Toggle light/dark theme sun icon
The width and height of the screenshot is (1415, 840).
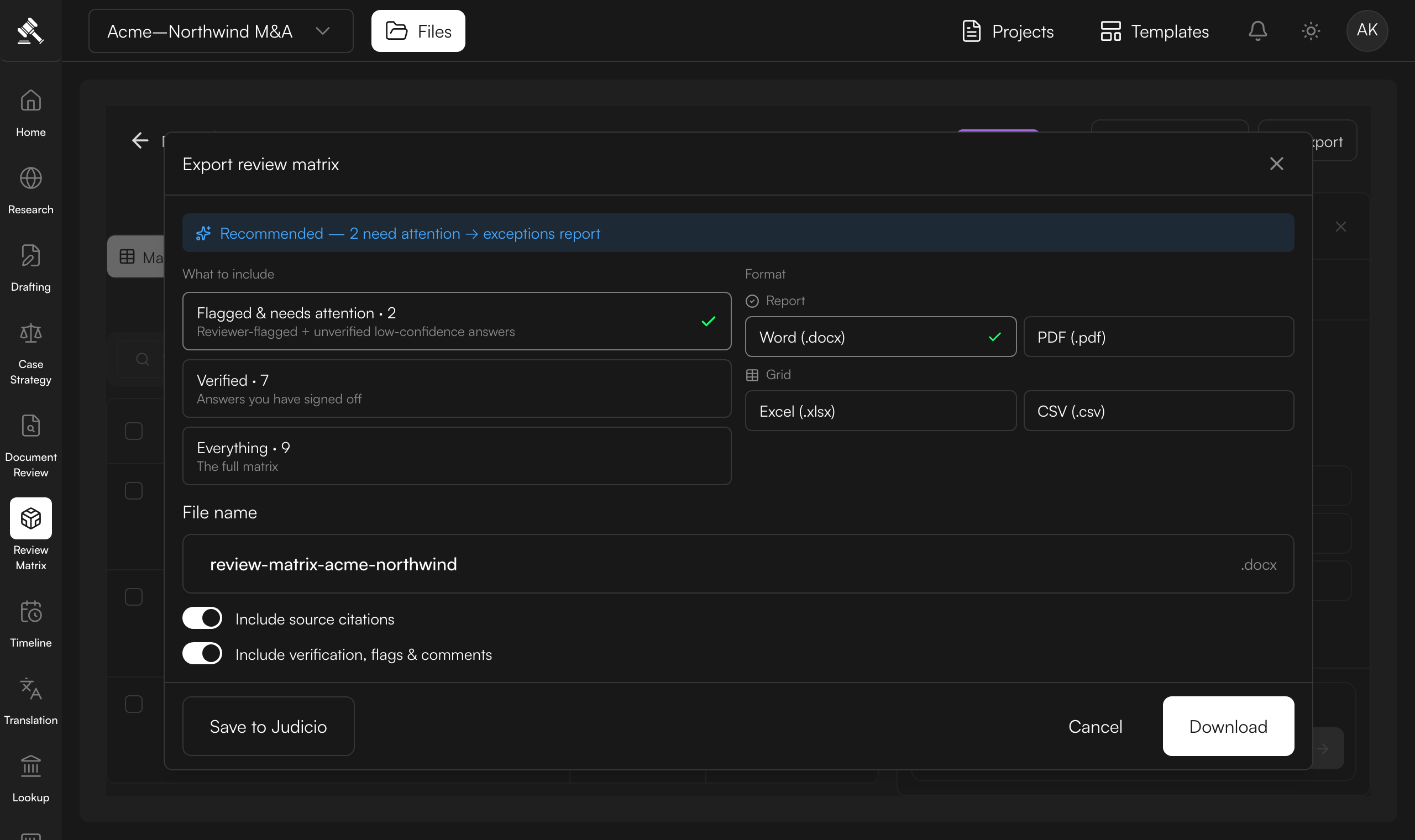[x=1311, y=30]
